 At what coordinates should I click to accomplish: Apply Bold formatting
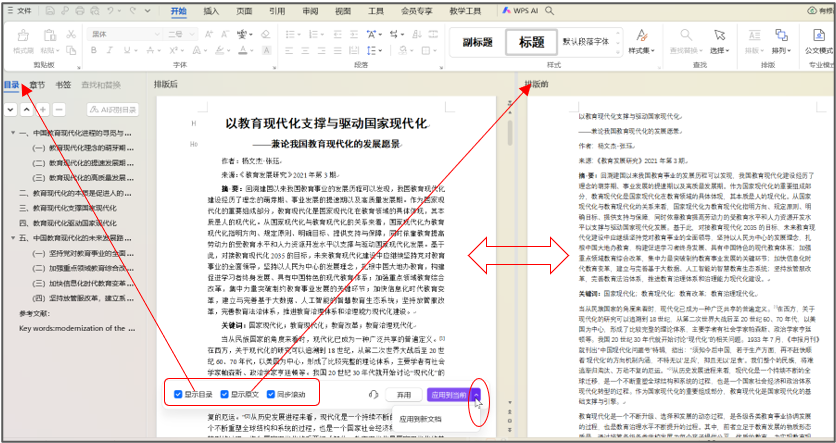94,50
